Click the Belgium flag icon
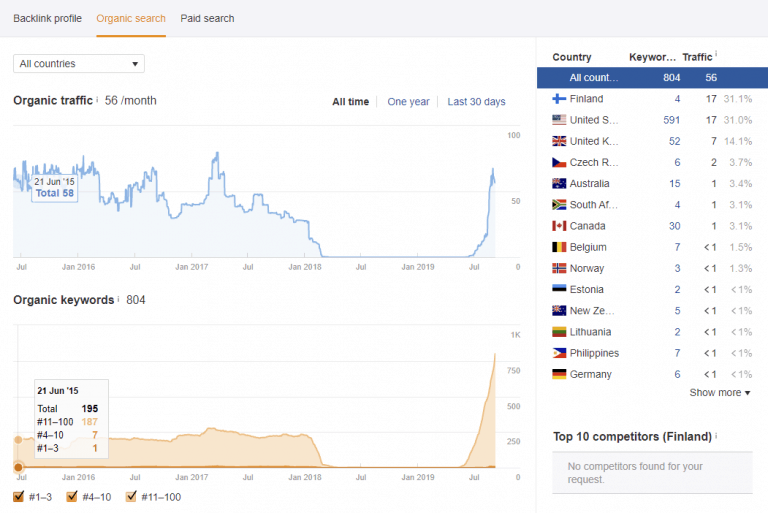 coord(559,247)
